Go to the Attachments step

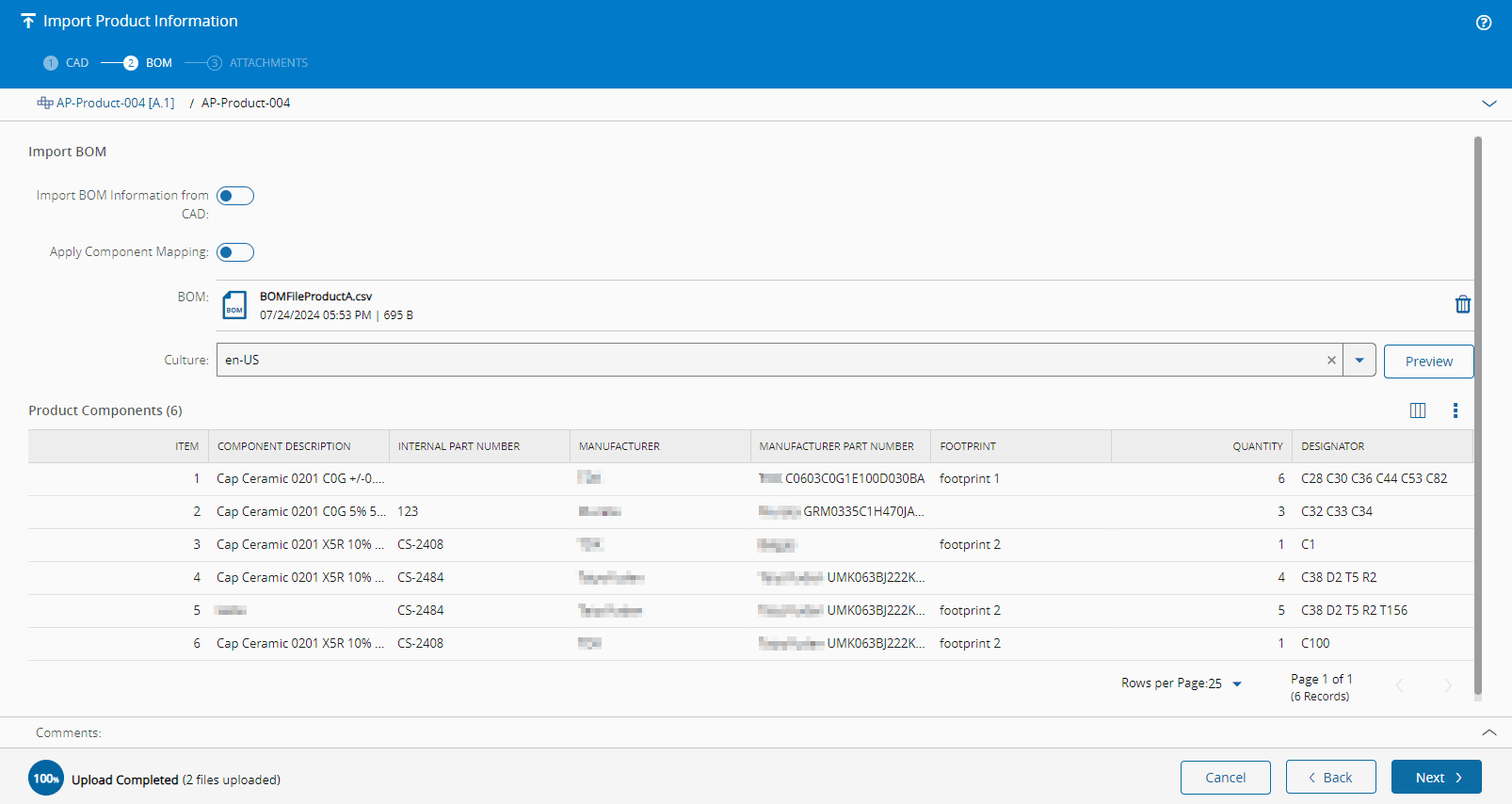(x=258, y=63)
